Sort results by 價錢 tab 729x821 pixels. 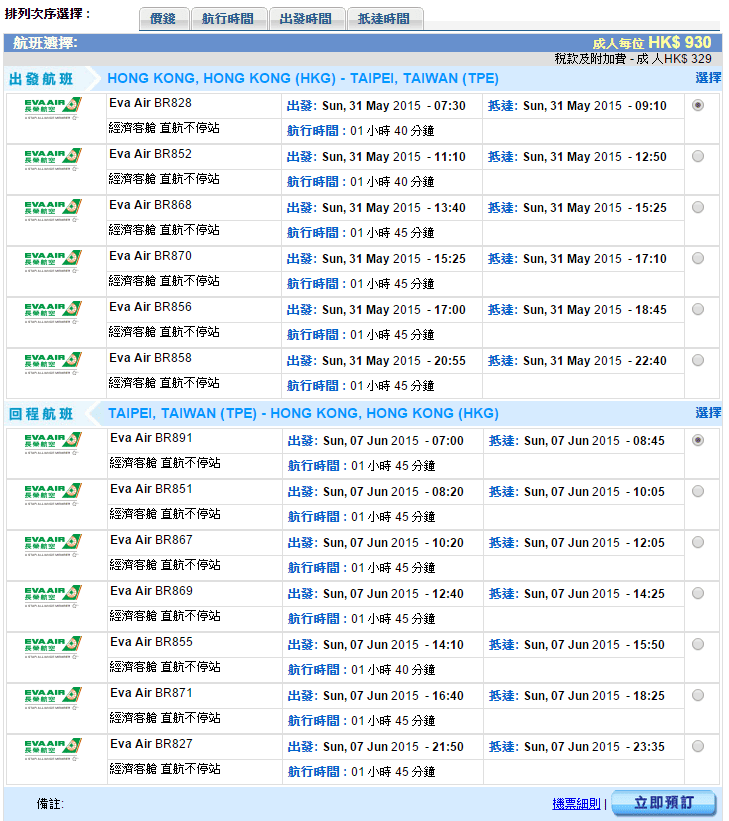pos(163,19)
